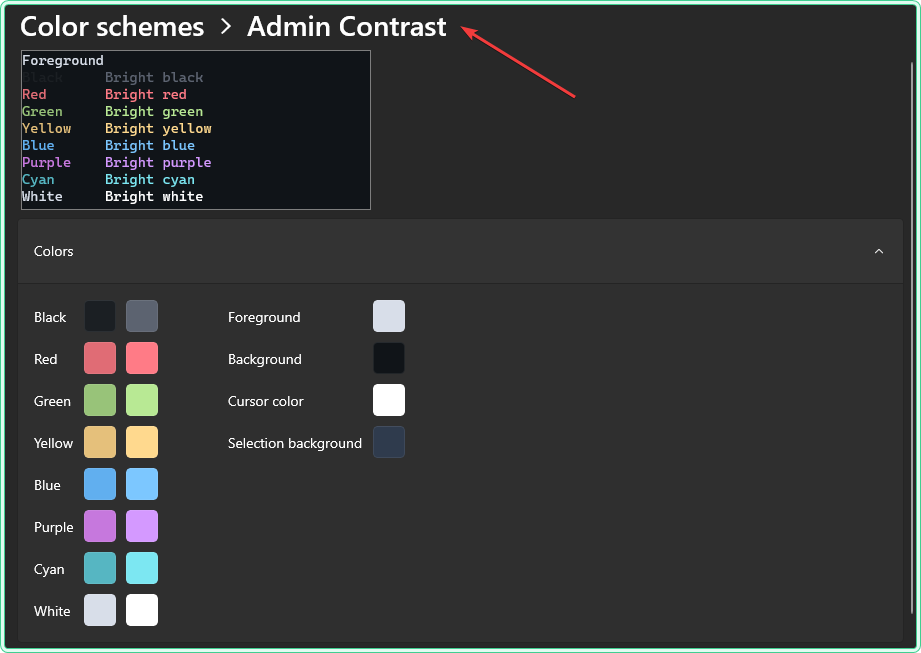Open the Red color swatch
Image resolution: width=921 pixels, height=653 pixels.
(99, 358)
